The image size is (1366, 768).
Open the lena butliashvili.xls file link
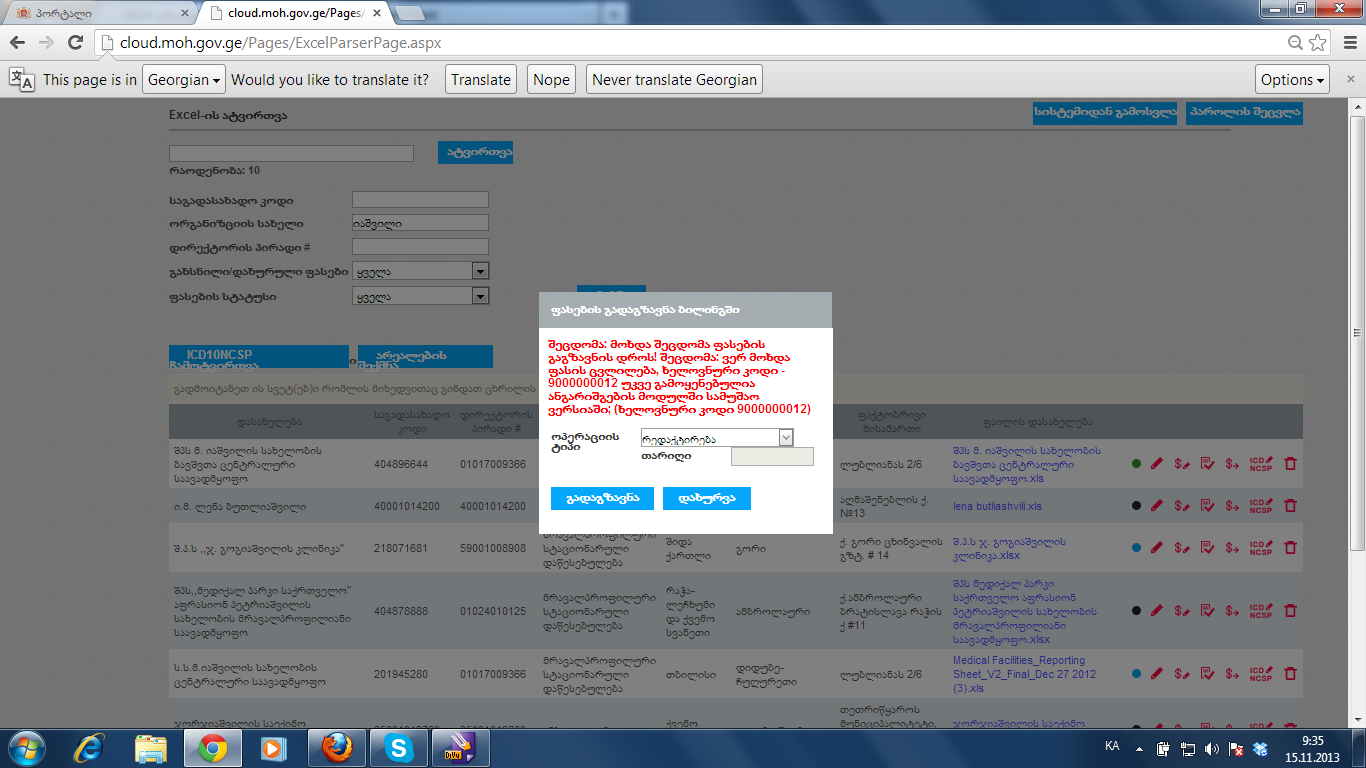point(997,506)
